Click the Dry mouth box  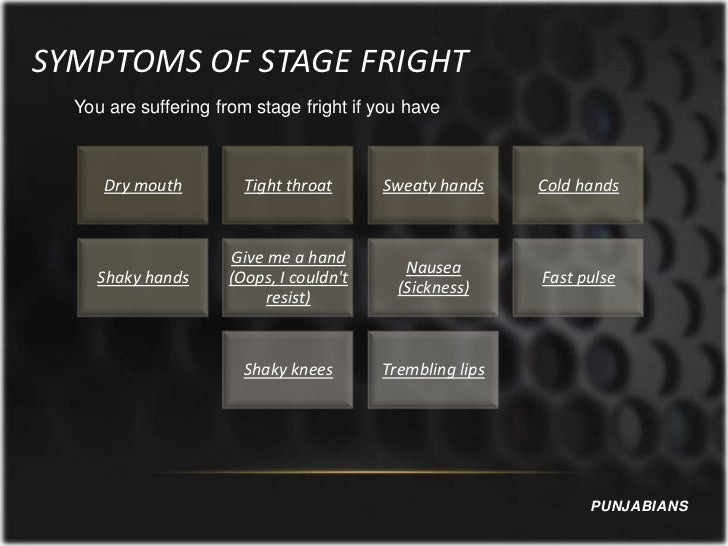click(x=143, y=185)
